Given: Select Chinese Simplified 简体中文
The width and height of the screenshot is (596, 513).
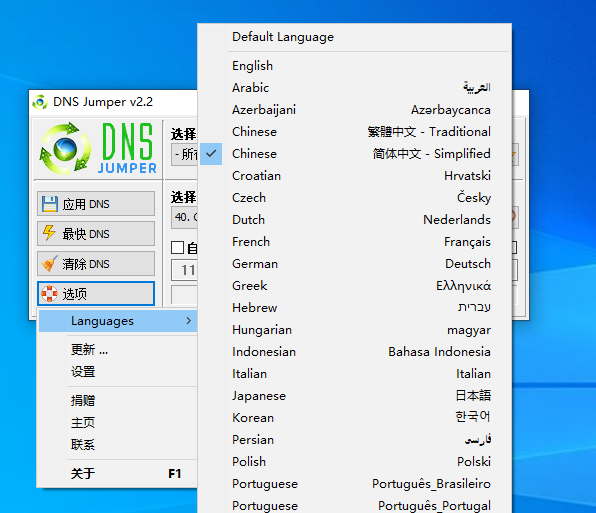Looking at the screenshot, I should tap(355, 154).
